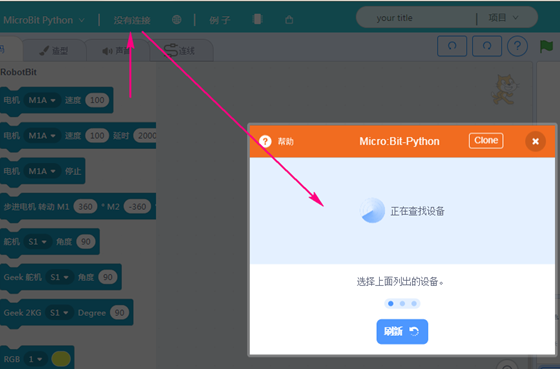Switch to the 造型 costumes tab
This screenshot has width=560, height=369.
[54, 50]
